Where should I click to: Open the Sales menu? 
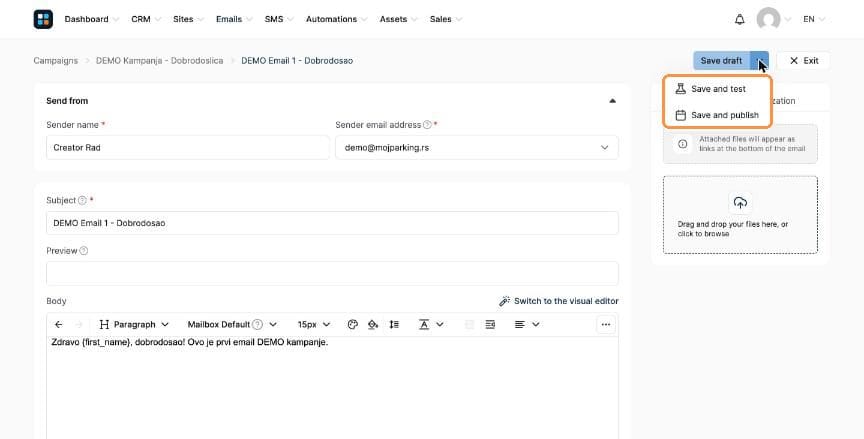[445, 19]
